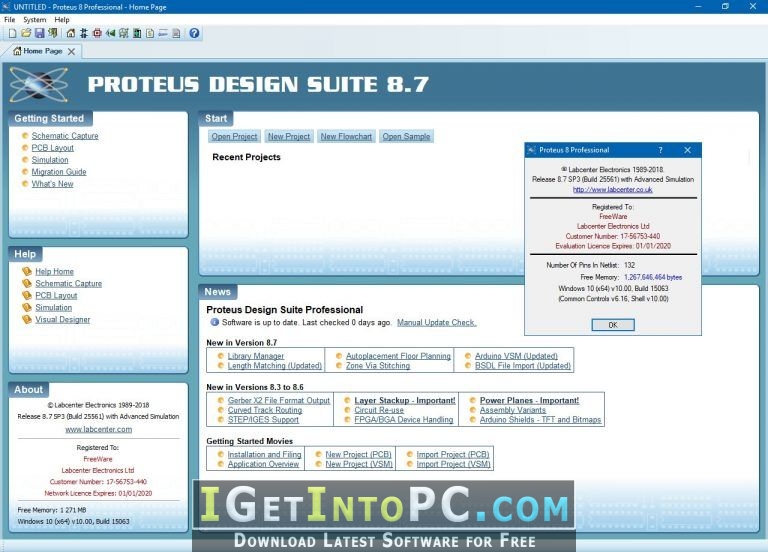Click the Close Project toolbar icon

[52, 33]
